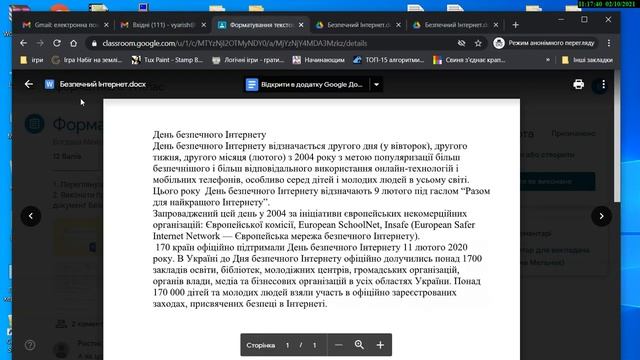This screenshot has width=640, height=360.
Task: Open Tux Paint - Stamp bookmark
Action: pos(167,60)
